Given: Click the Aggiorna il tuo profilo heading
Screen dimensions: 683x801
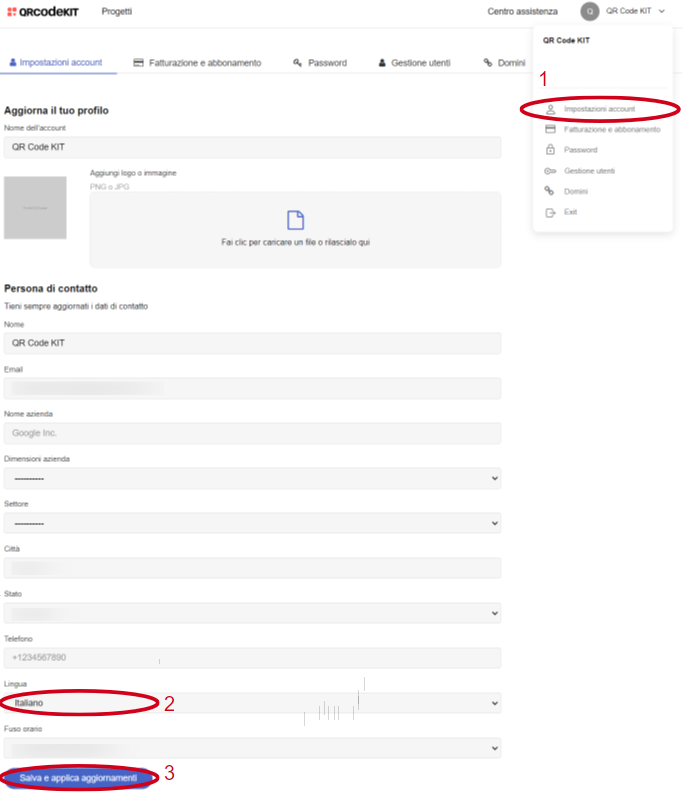Looking at the screenshot, I should [56, 110].
